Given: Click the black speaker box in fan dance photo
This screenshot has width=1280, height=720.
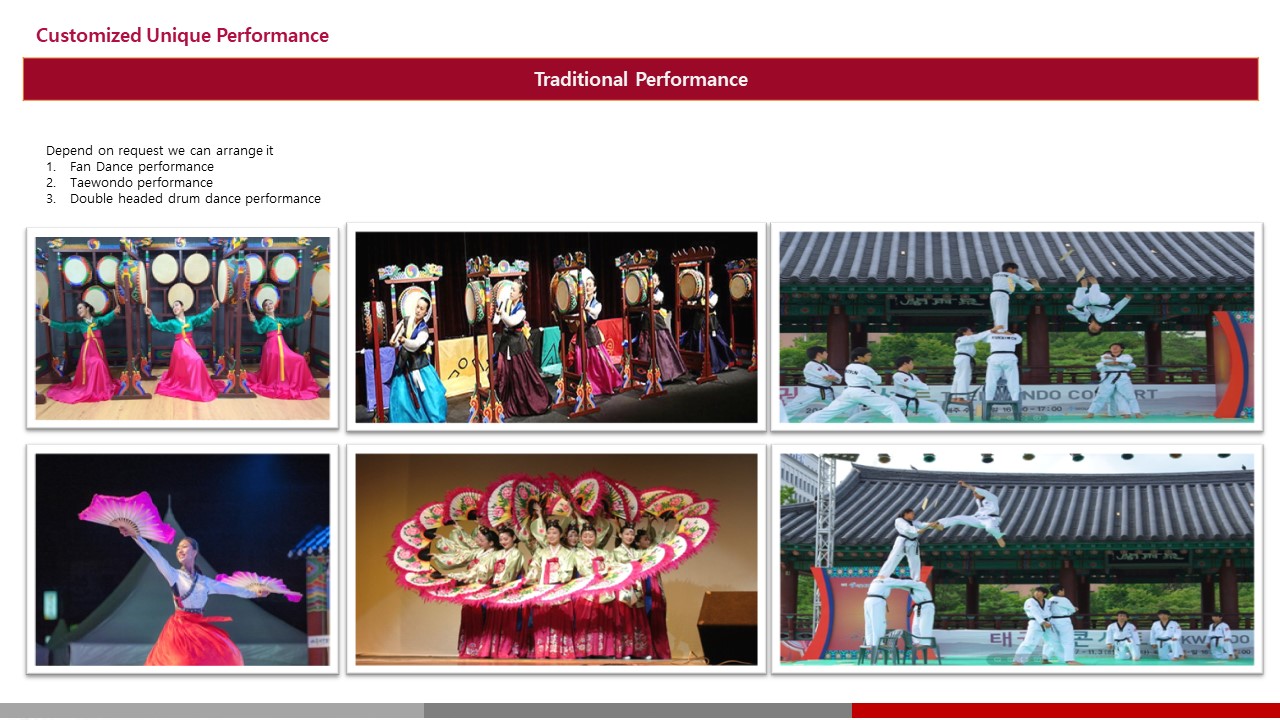Looking at the screenshot, I should coord(727,627).
